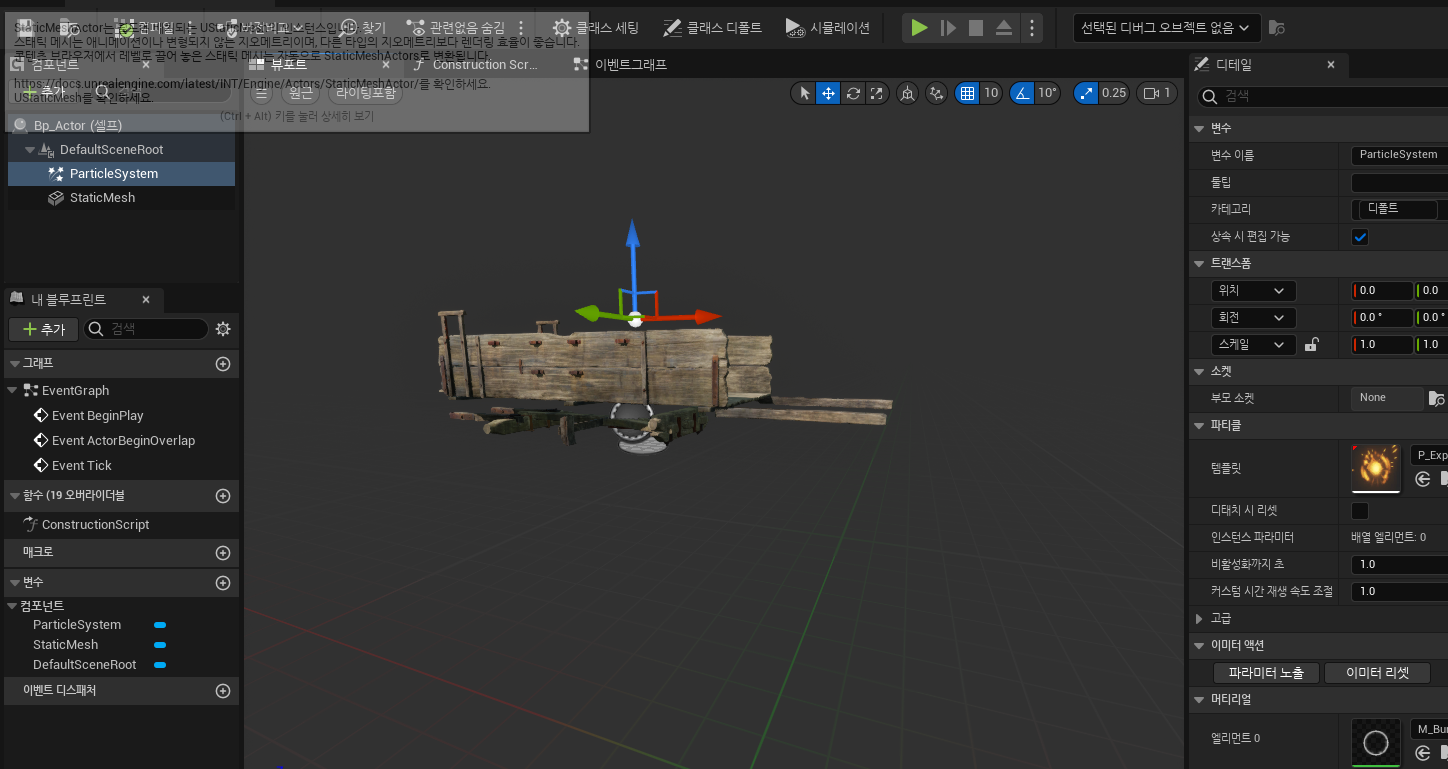Click the 변수 이름 ParticleSystem name field
This screenshot has width=1448, height=769.
(x=1399, y=155)
